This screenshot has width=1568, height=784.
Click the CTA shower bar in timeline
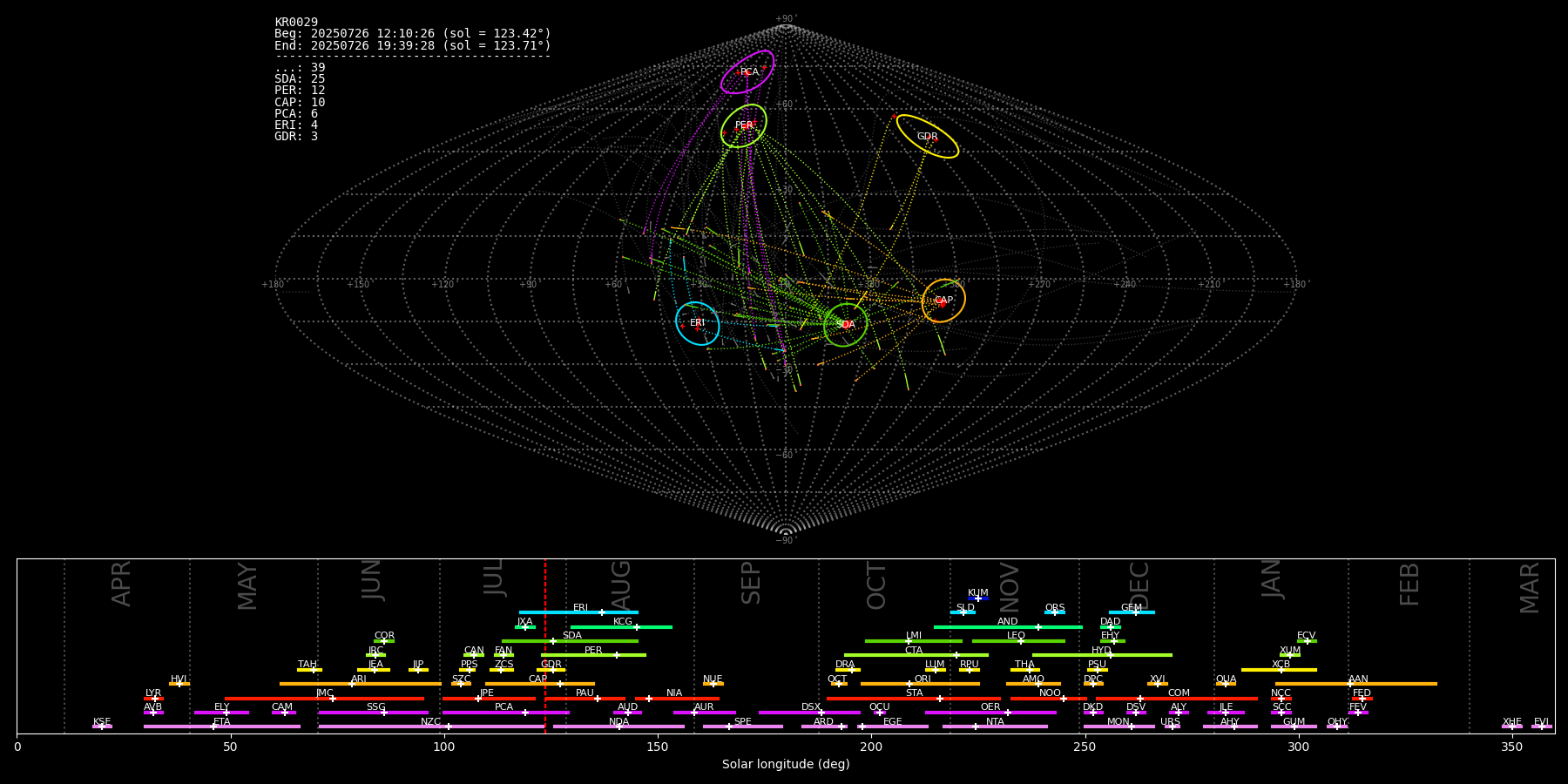coord(916,654)
